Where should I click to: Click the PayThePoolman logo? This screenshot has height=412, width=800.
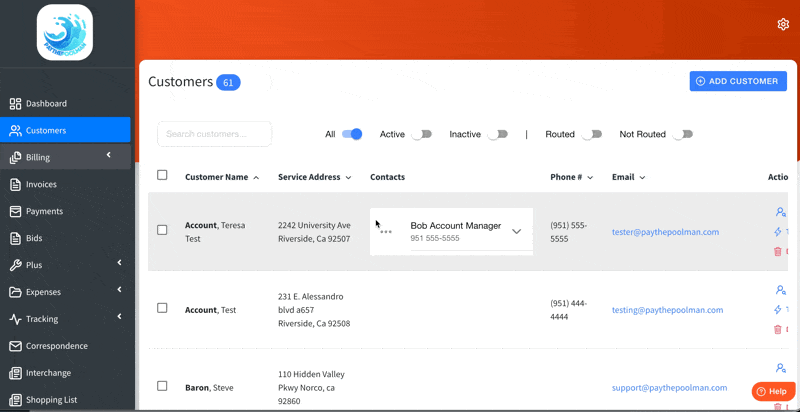click(x=65, y=32)
